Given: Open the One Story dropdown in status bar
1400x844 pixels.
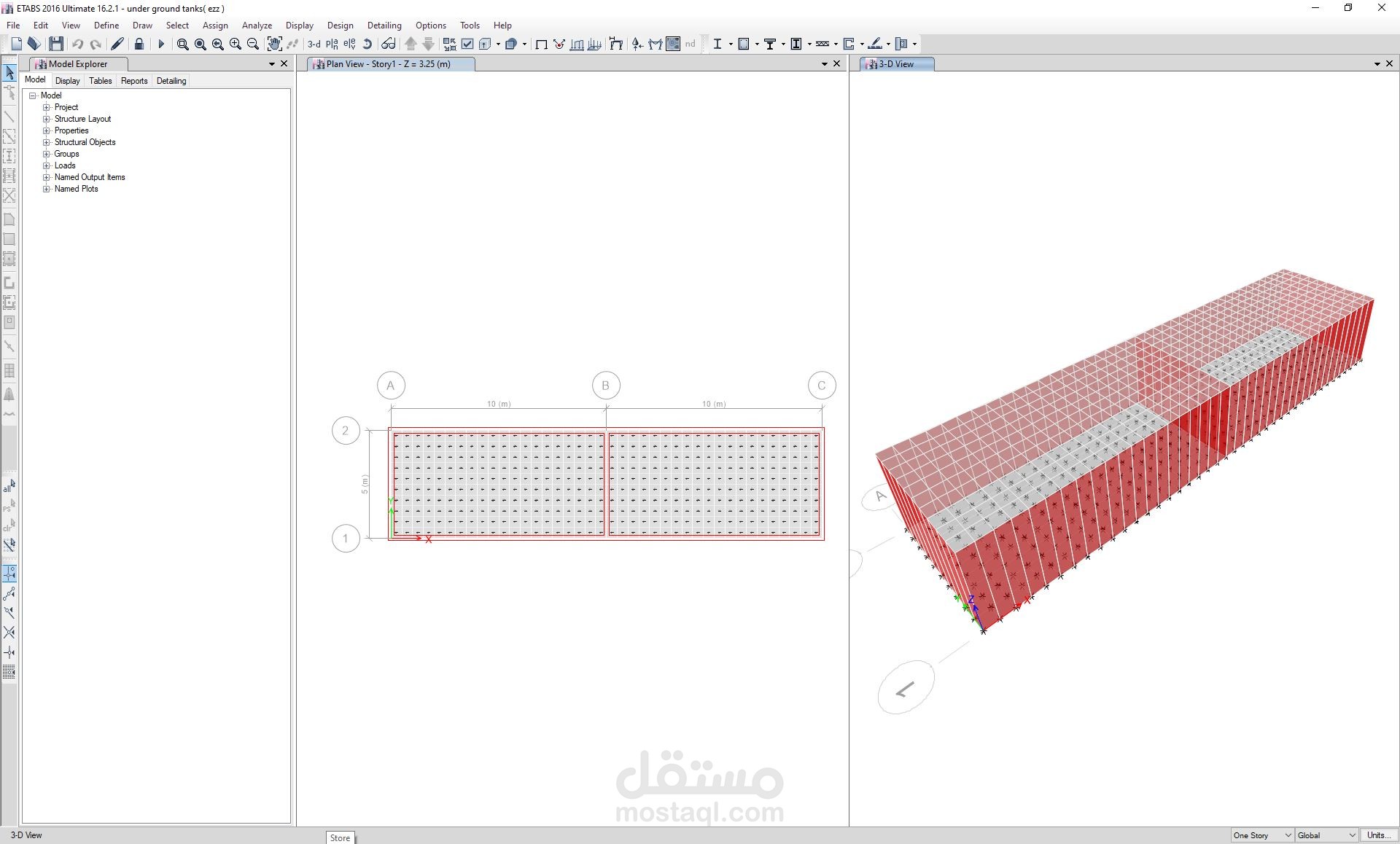Looking at the screenshot, I should coord(1262,835).
